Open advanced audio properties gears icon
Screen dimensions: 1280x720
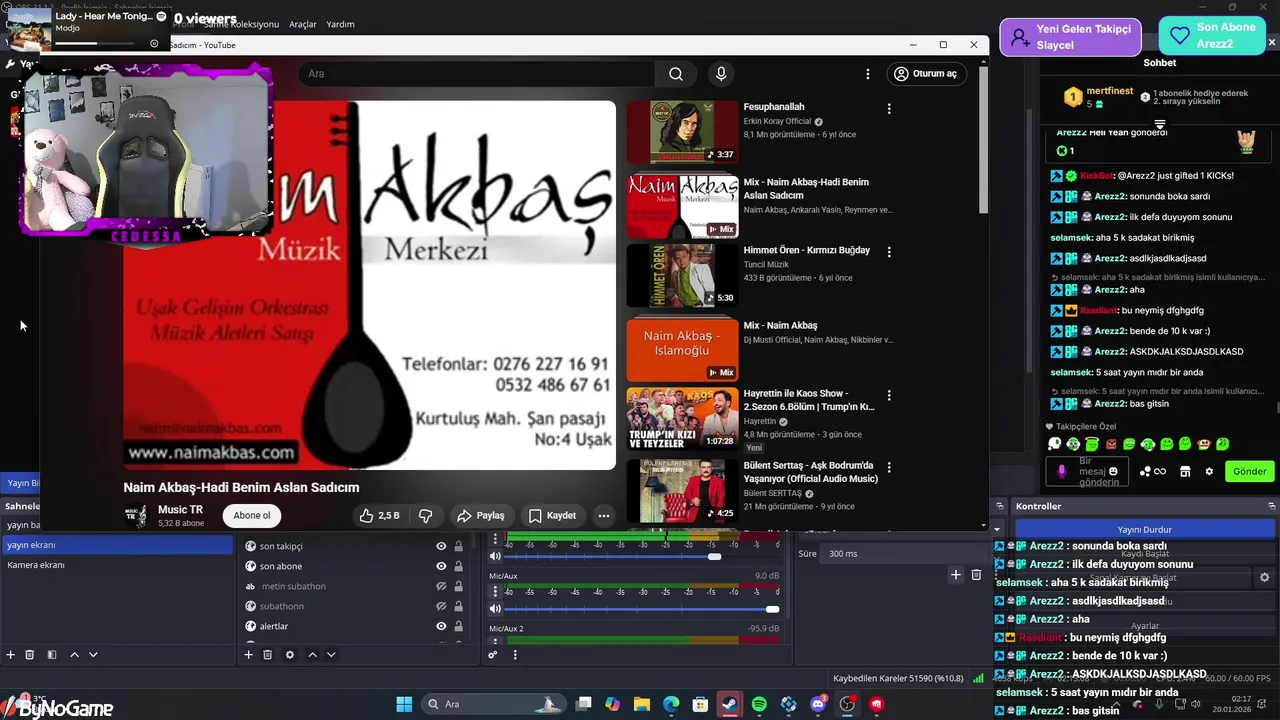(x=493, y=655)
